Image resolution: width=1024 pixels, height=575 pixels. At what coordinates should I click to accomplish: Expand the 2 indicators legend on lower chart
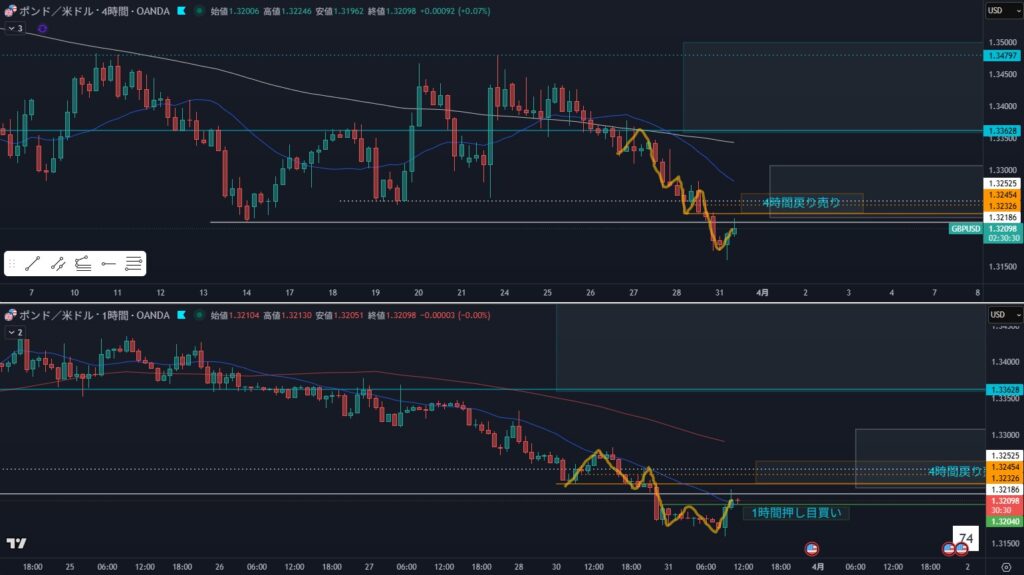[14, 331]
